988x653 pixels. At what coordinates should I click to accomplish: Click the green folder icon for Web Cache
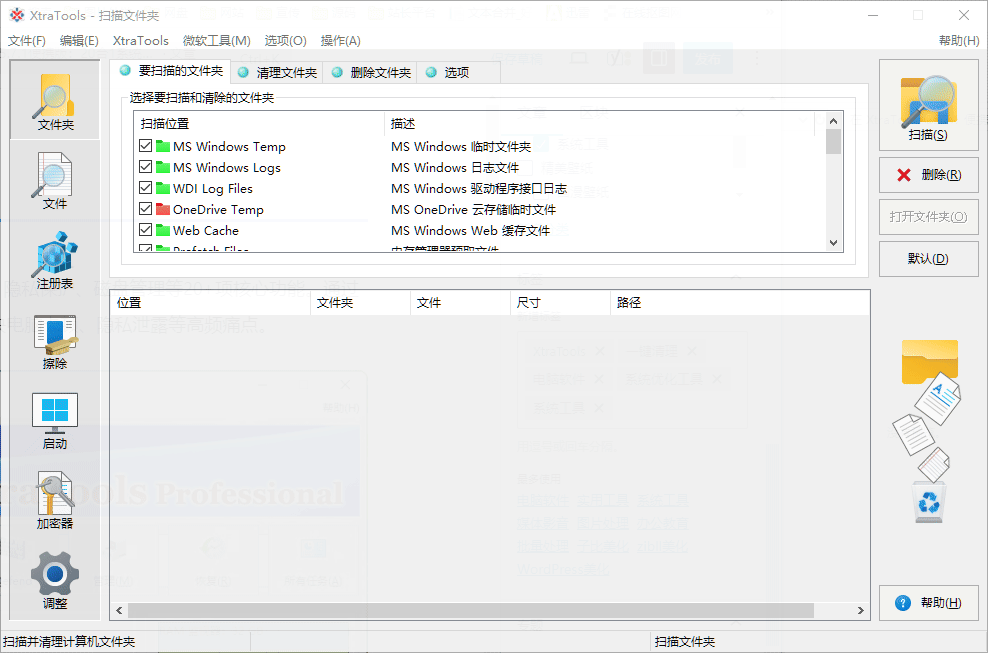pyautogui.click(x=163, y=229)
